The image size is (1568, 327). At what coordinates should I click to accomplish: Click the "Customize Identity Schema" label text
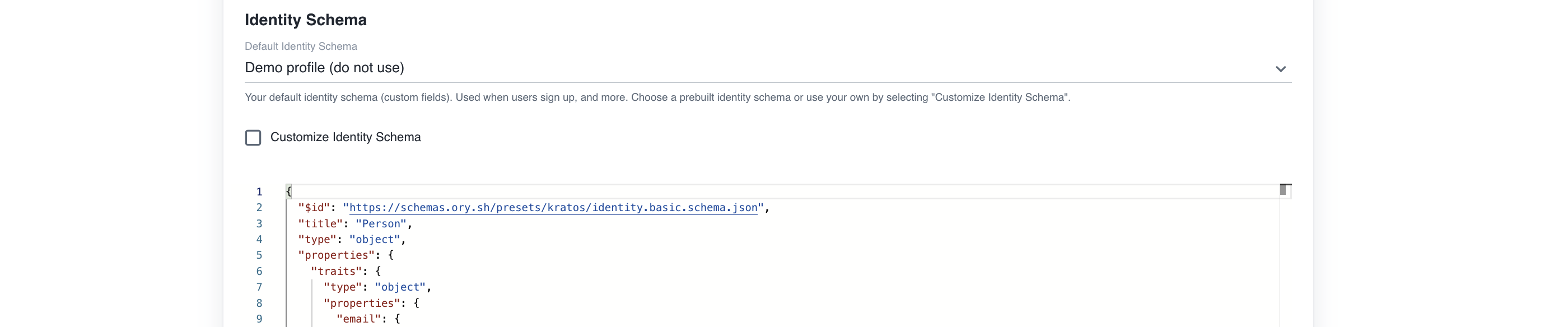click(345, 138)
